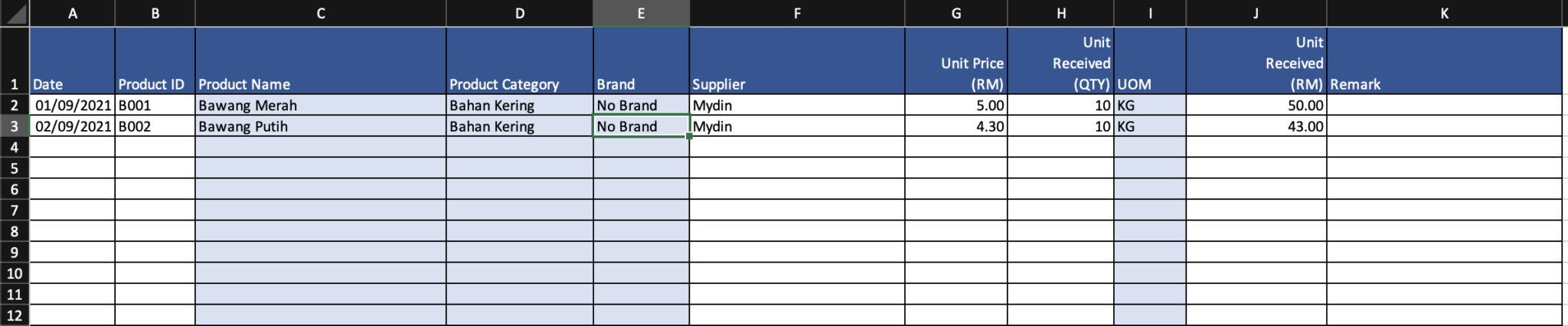Select the Bawang Merah cell
This screenshot has height=326, width=1568.
[x=320, y=106]
